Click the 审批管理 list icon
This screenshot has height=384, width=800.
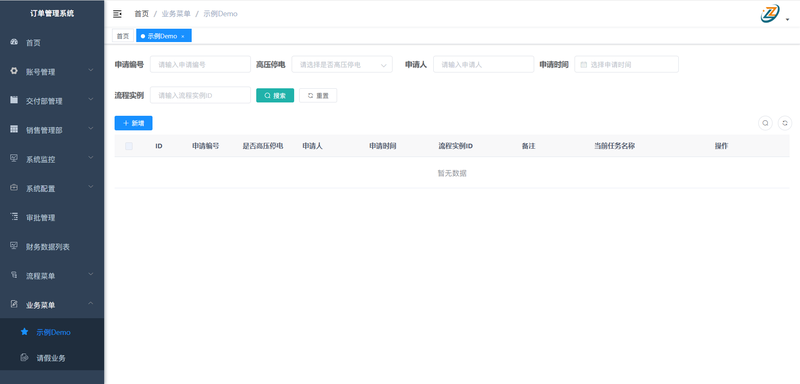14,217
